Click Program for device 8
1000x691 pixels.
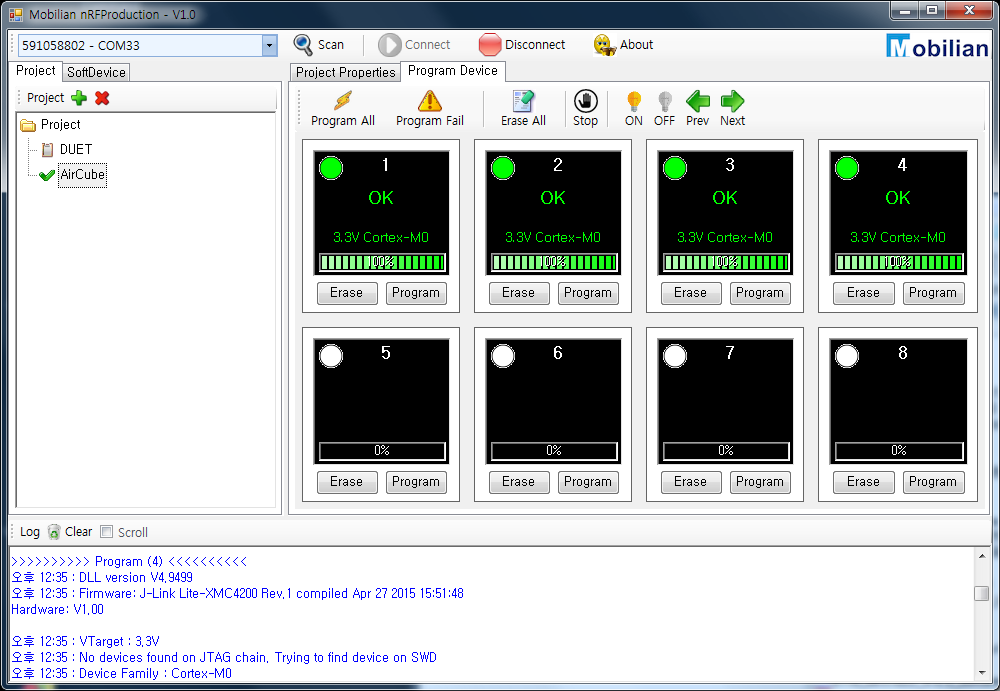[933, 482]
